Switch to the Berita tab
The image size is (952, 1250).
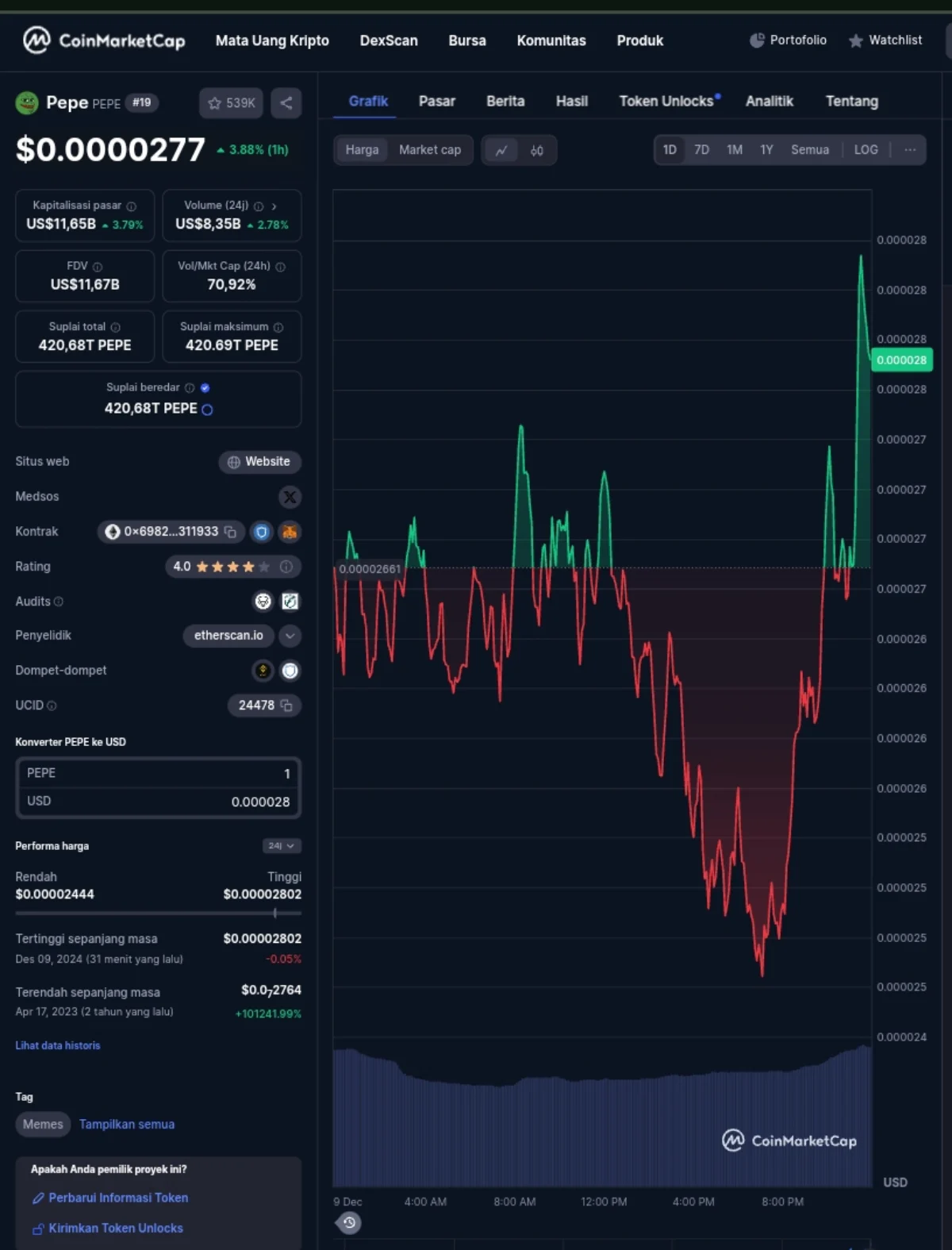[x=505, y=102]
